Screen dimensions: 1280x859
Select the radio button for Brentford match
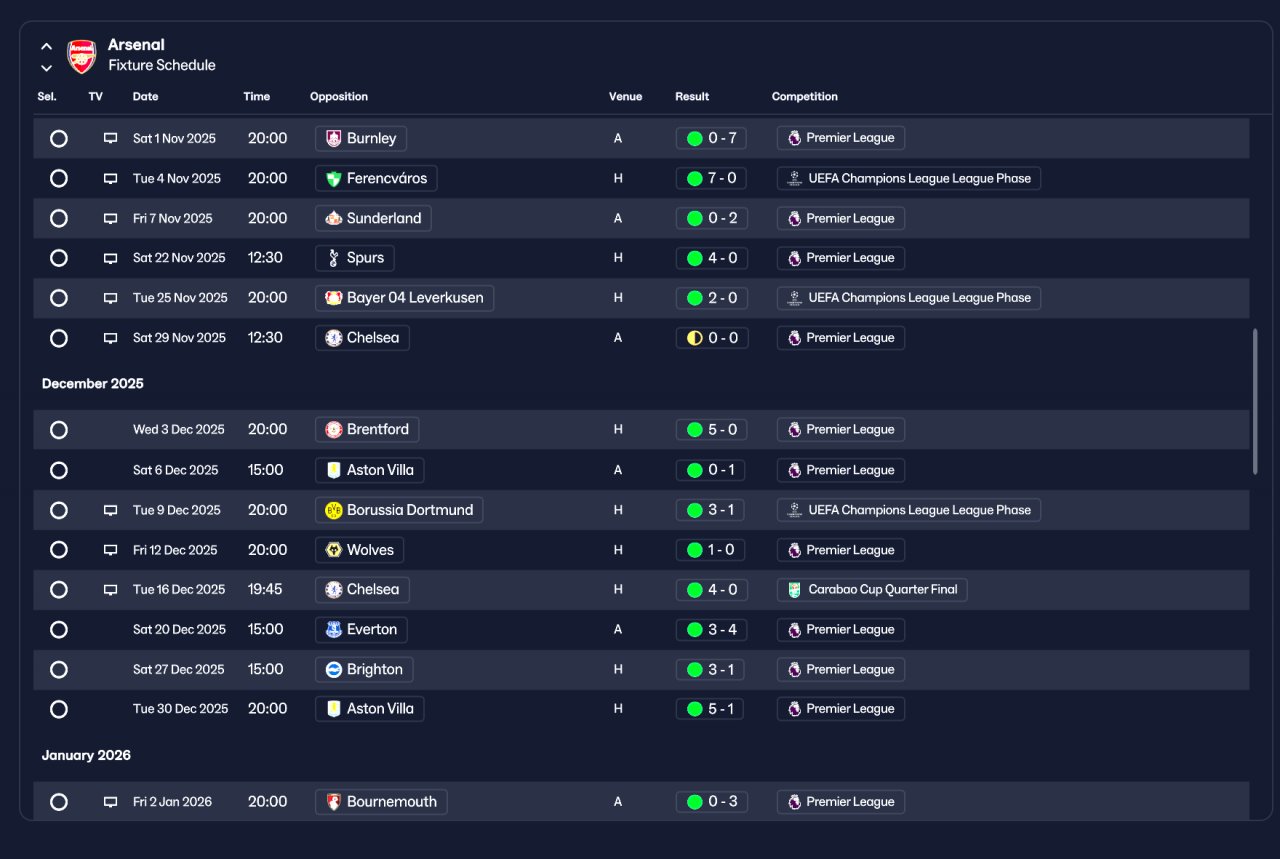[x=59, y=430]
